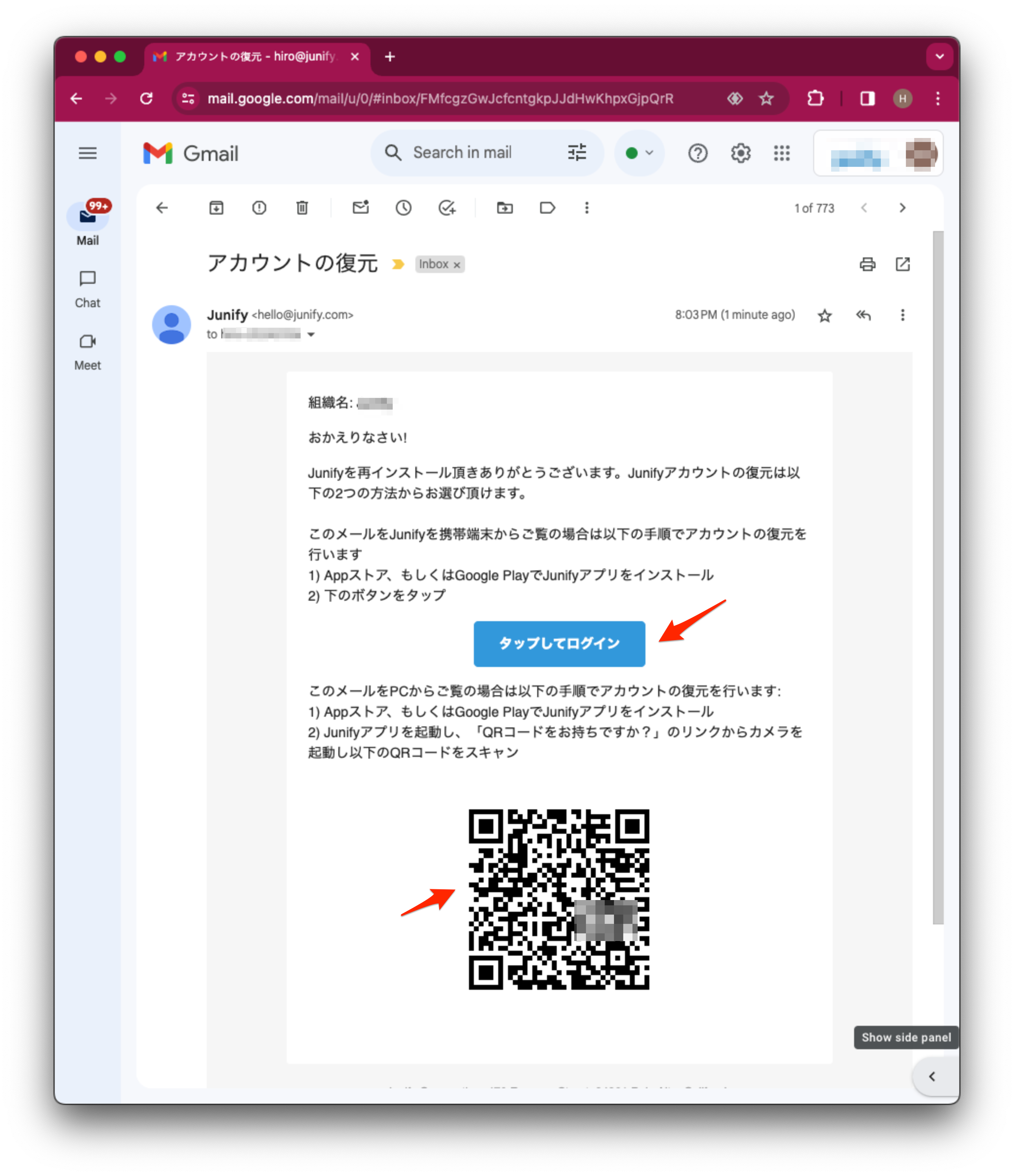Go to the newer message arrow
Image resolution: width=1014 pixels, height=1176 pixels.
(x=864, y=208)
